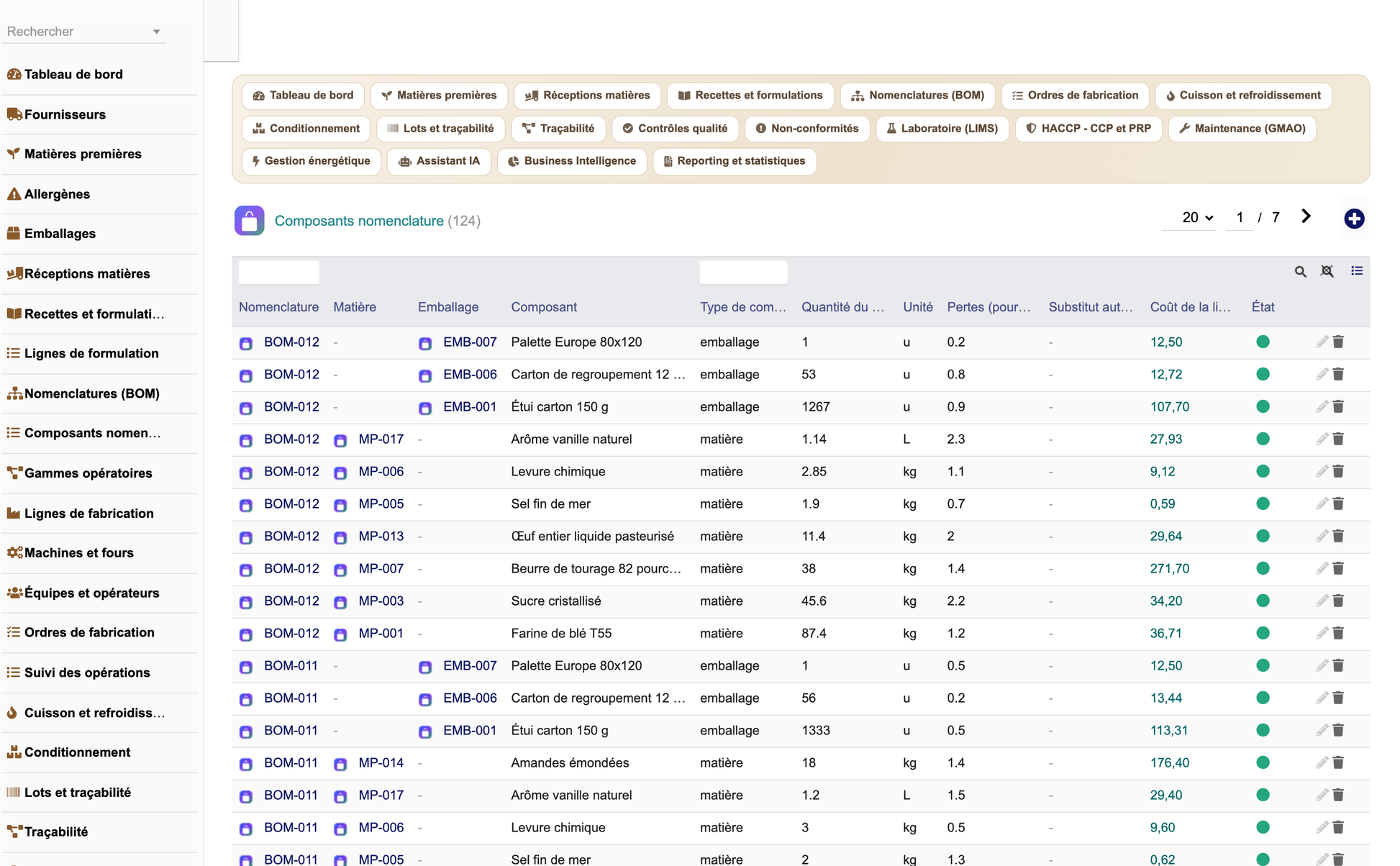Screen dimensions: 1400x866
Task: Click the Composants nomenclature title link
Action: pyautogui.click(x=359, y=221)
